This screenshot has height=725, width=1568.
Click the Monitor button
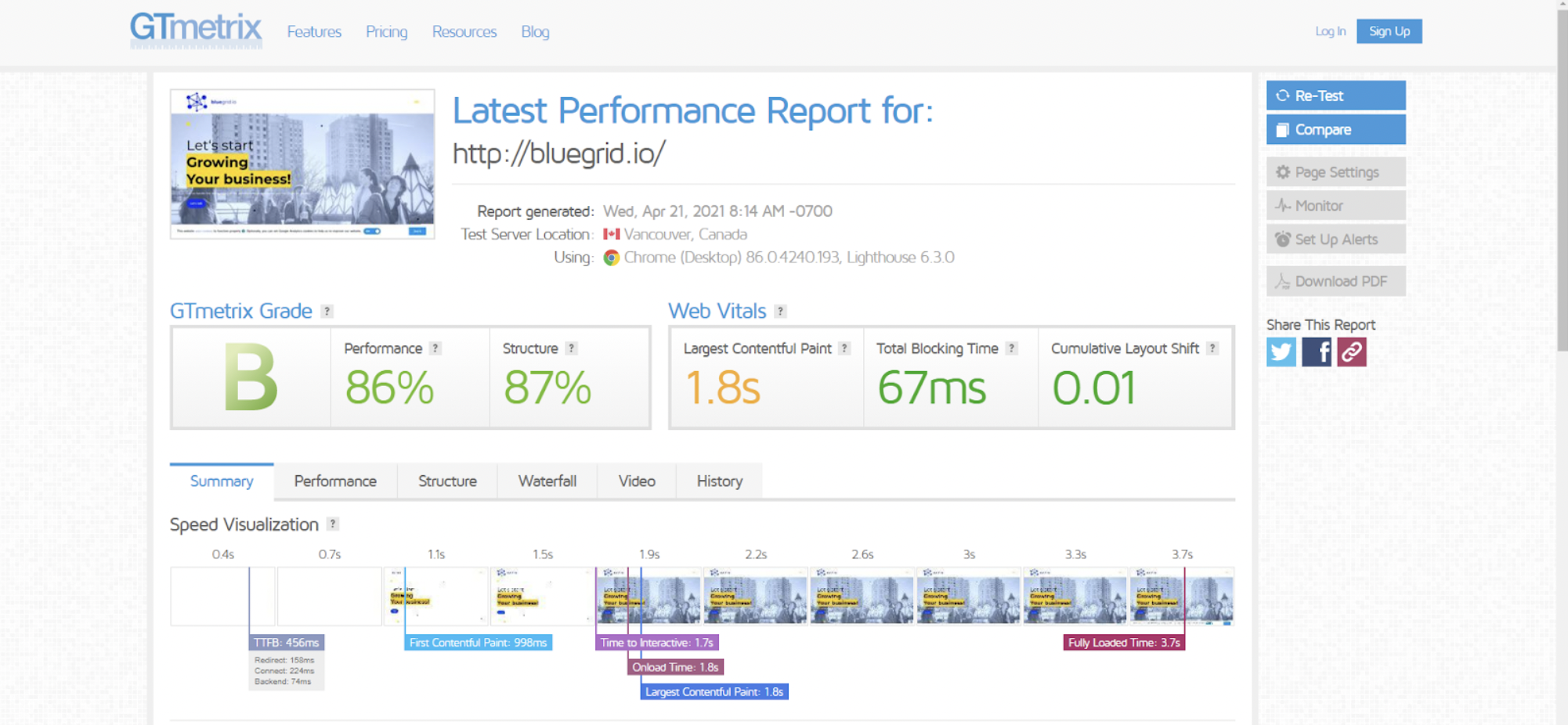click(x=1336, y=206)
